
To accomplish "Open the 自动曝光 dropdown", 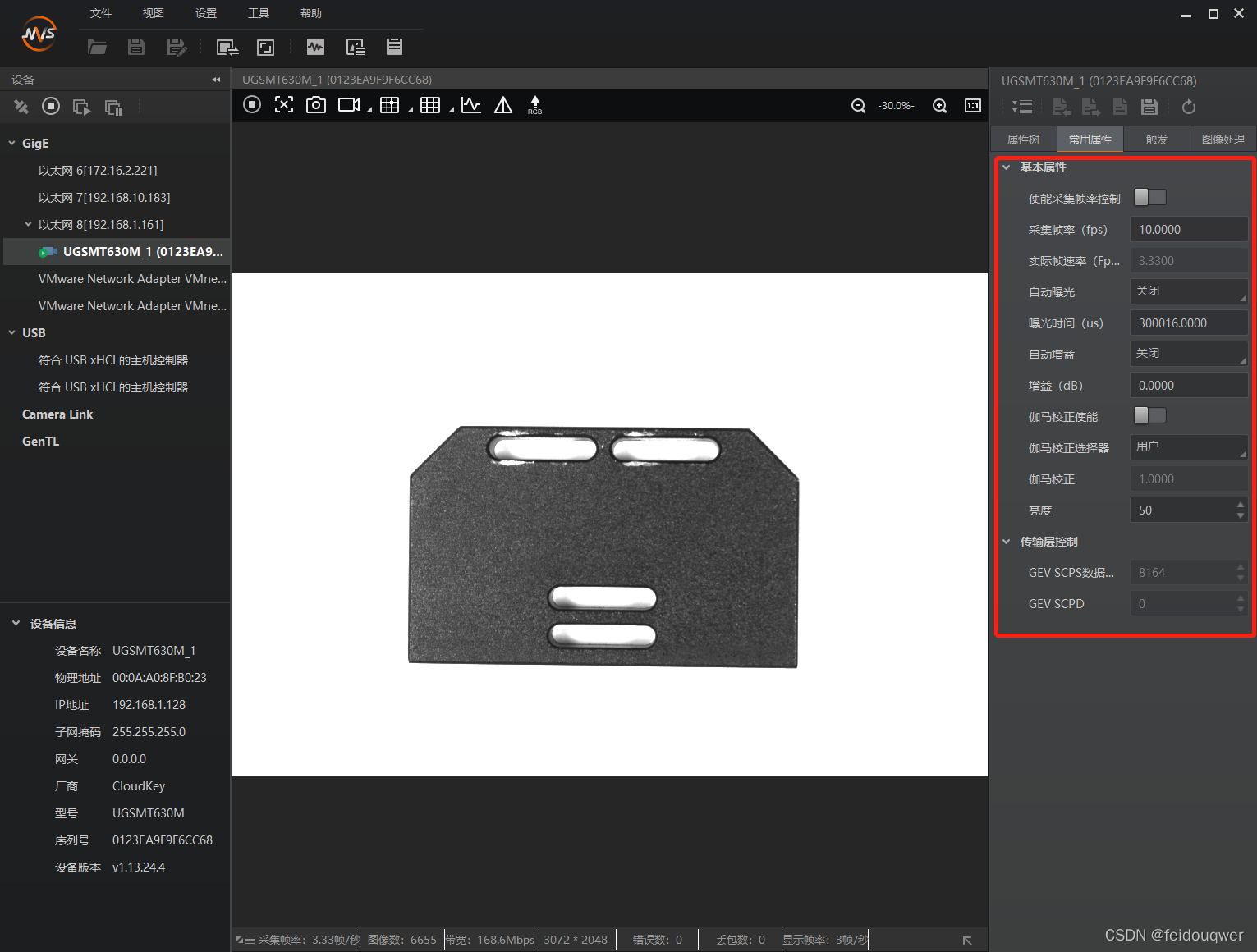I will coord(1189,291).
